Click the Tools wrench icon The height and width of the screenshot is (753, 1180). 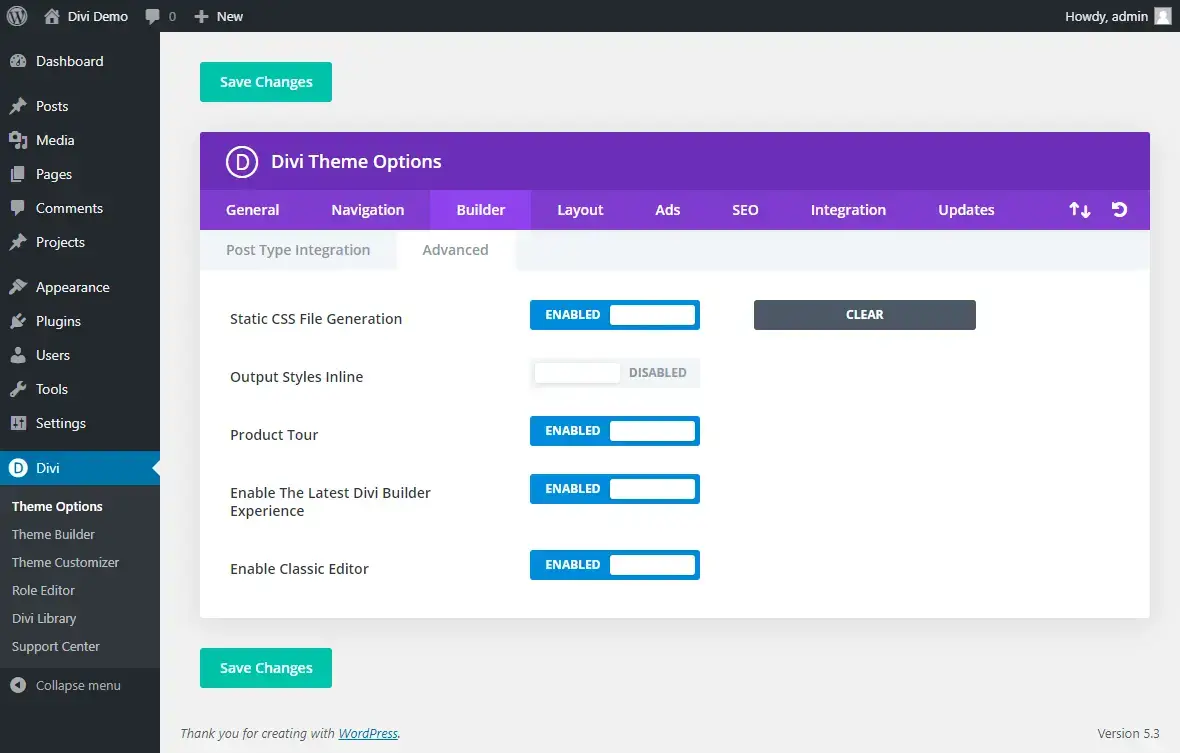18,389
